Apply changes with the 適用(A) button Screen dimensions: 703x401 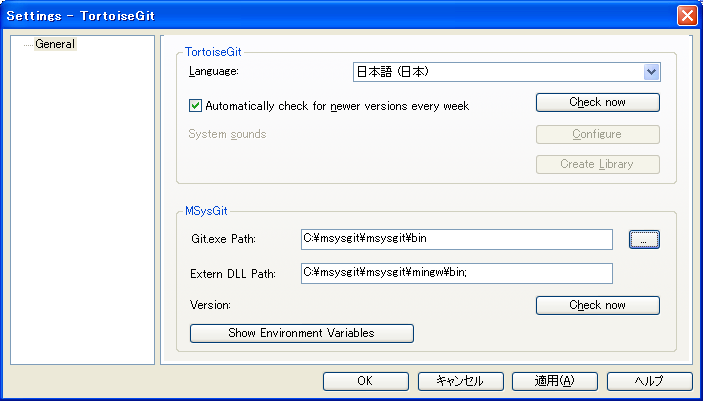click(x=554, y=381)
